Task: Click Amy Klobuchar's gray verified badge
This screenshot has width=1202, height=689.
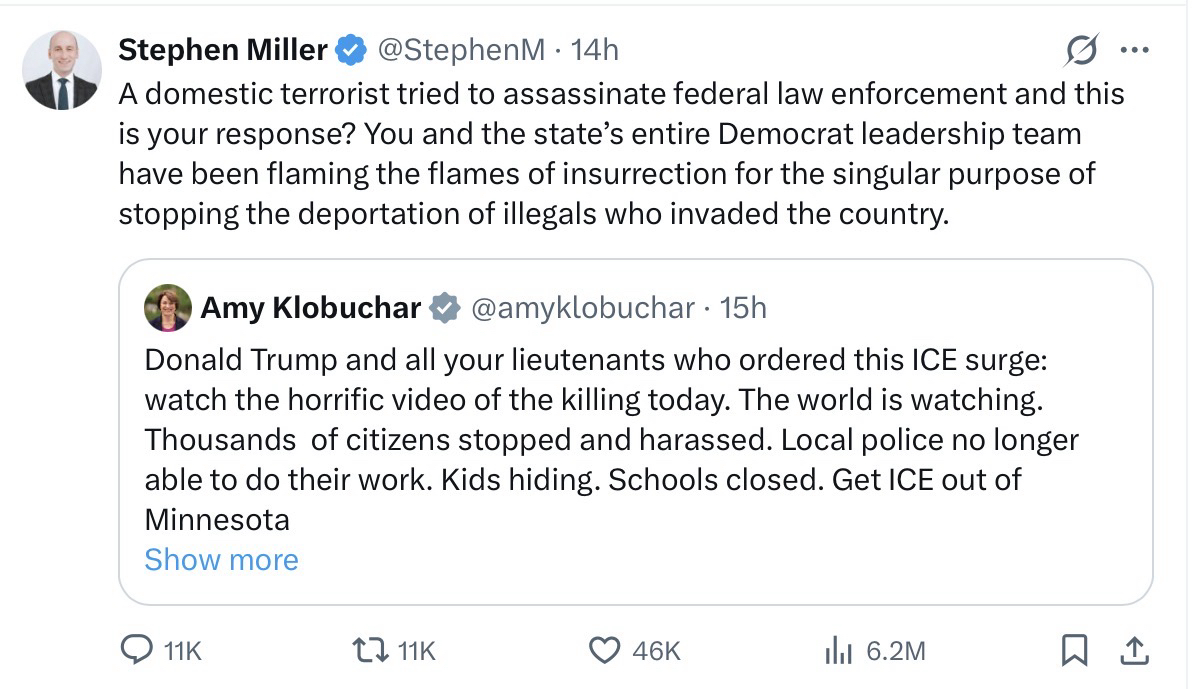Action: [443, 308]
